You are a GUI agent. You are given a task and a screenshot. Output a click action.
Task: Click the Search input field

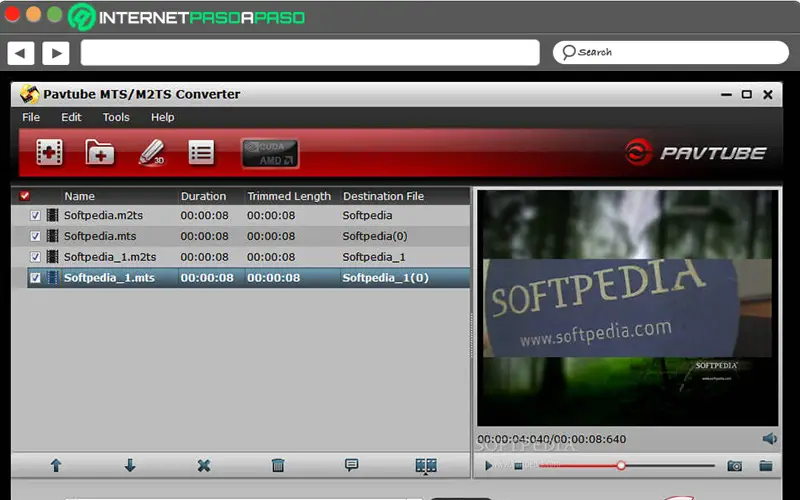coord(670,53)
